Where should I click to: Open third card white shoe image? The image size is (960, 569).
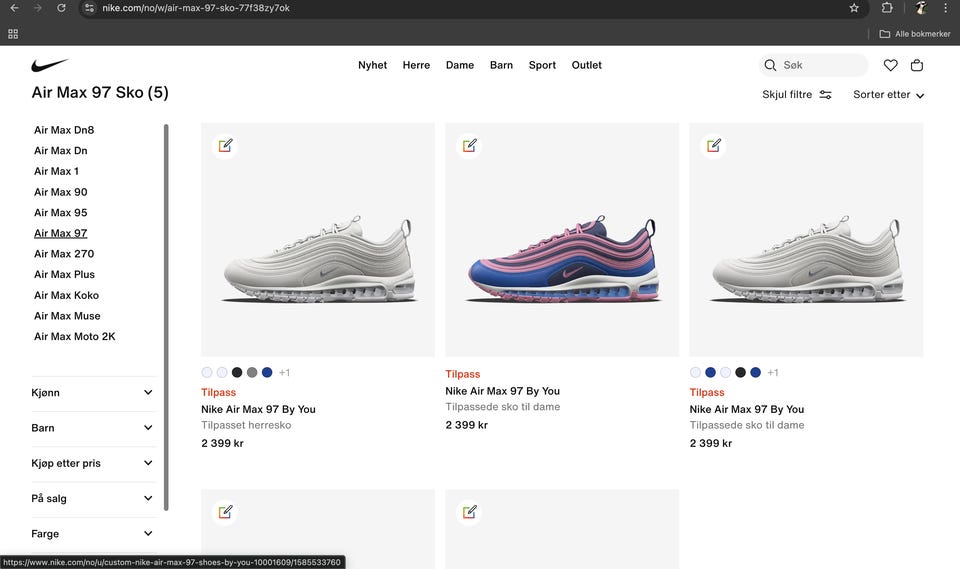[x=806, y=239]
